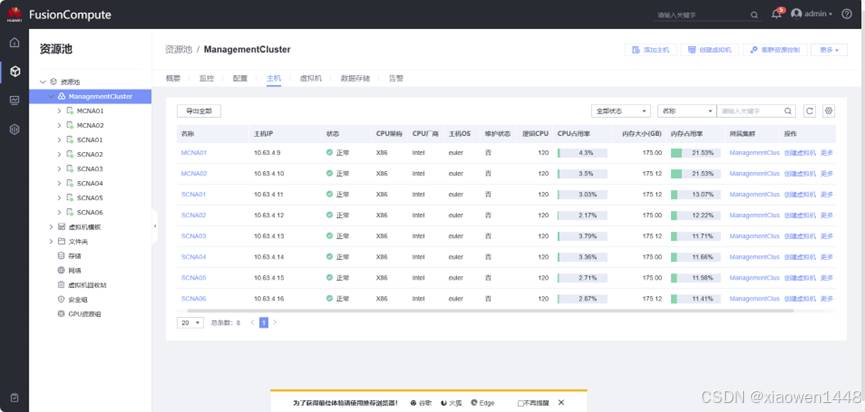Click the global keyword search field
The height and width of the screenshot is (412, 865).
[700, 15]
